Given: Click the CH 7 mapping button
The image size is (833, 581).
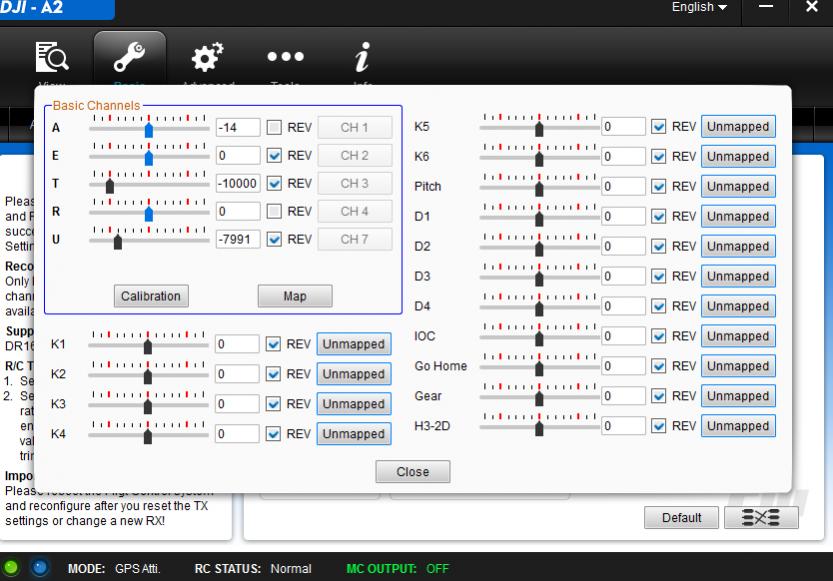Looking at the screenshot, I should click(355, 239).
